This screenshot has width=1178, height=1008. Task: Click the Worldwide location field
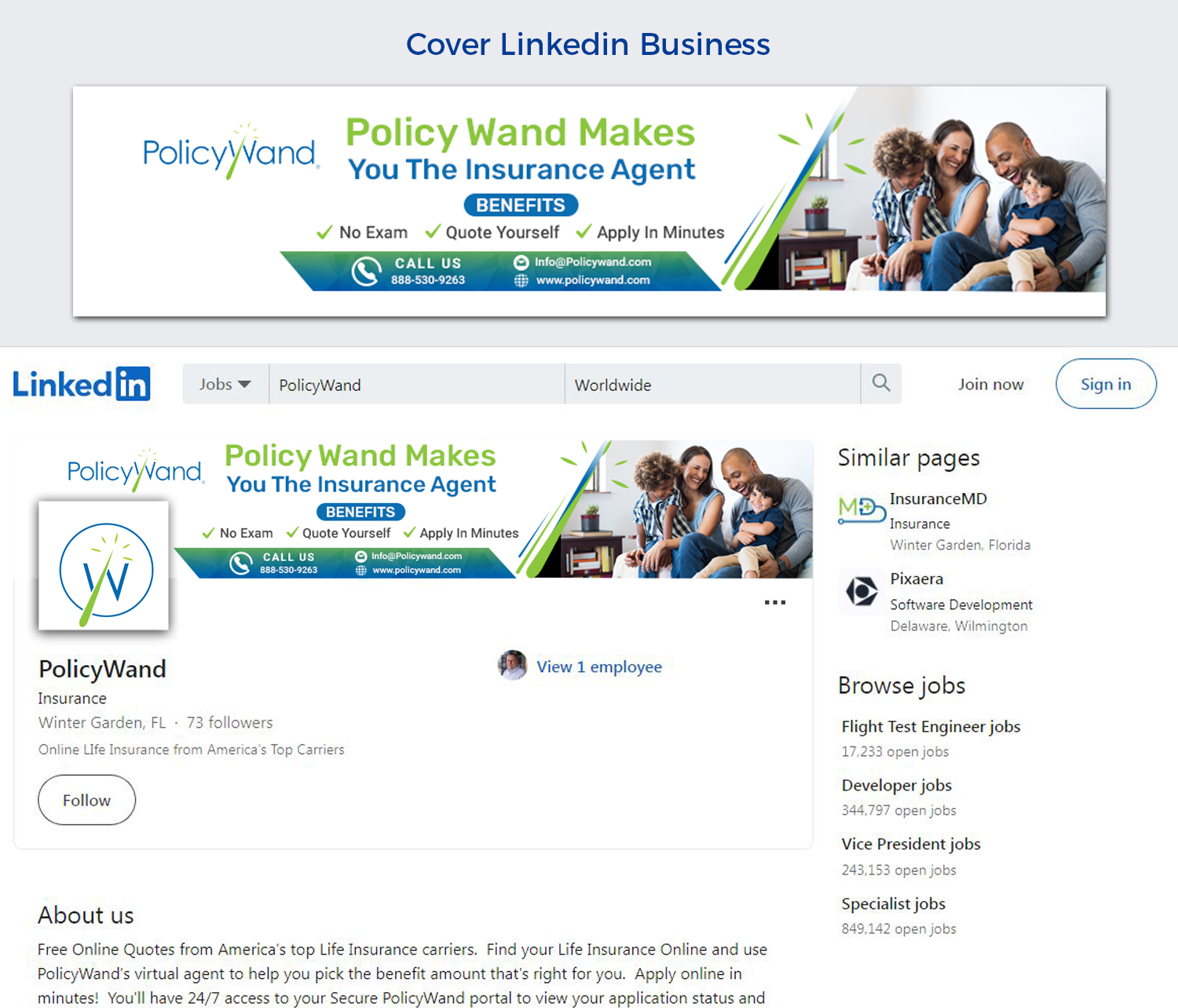[x=713, y=384]
